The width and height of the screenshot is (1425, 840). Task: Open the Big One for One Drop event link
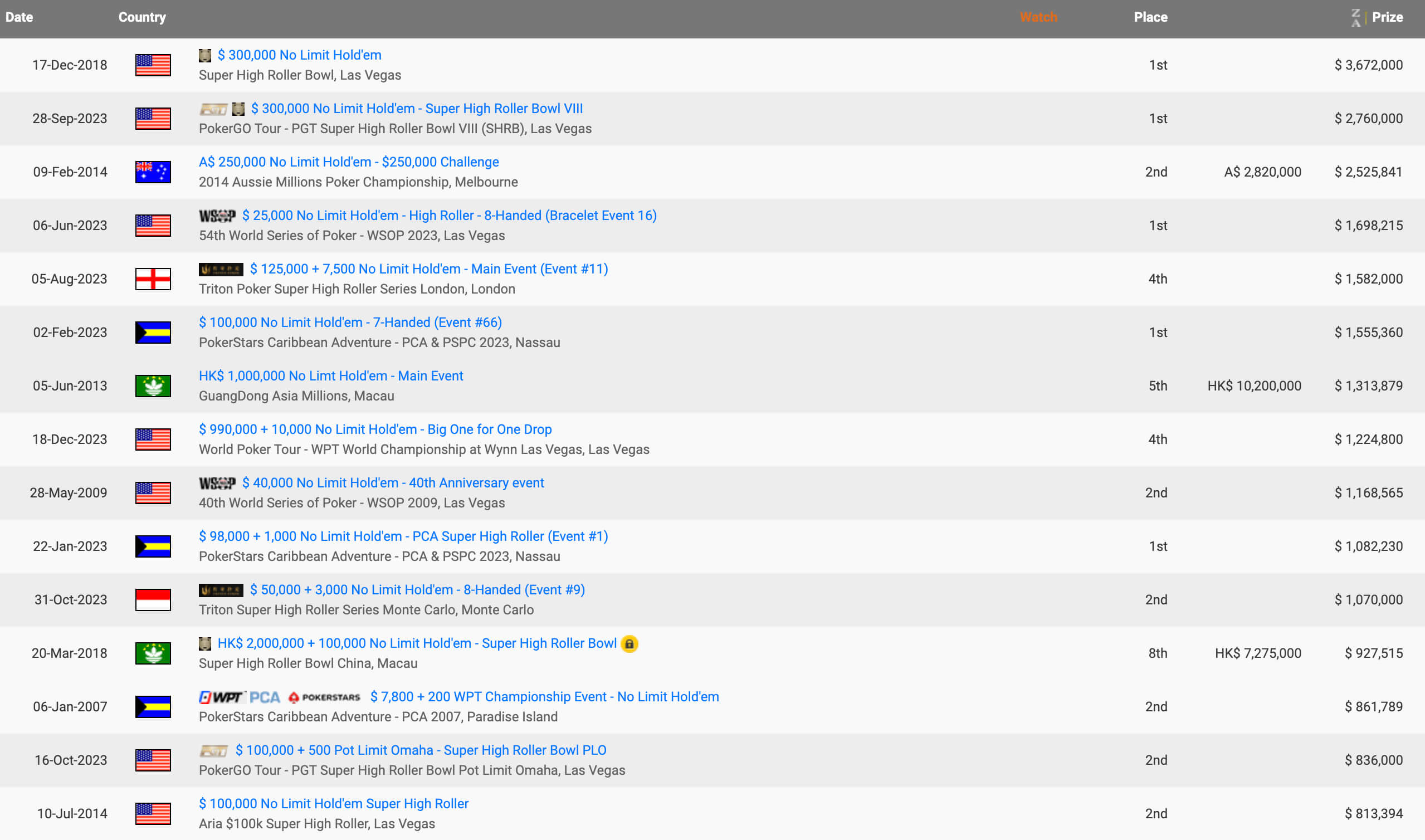375,429
